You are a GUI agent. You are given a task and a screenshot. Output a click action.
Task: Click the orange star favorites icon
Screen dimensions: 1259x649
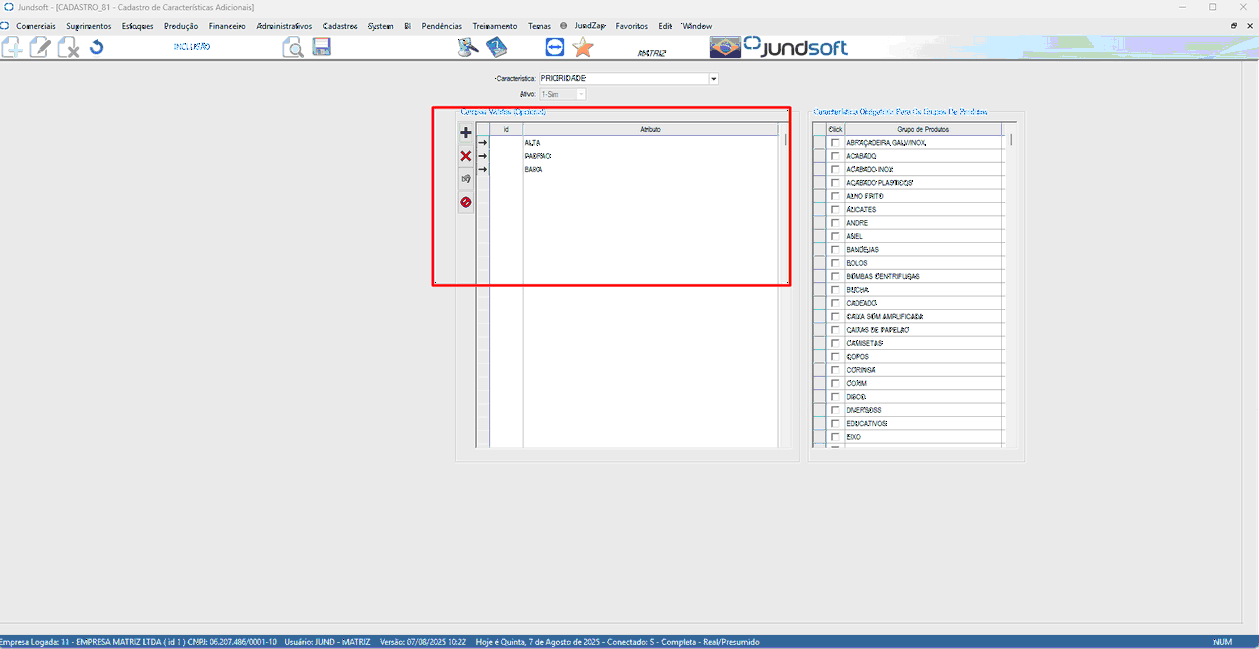(582, 47)
